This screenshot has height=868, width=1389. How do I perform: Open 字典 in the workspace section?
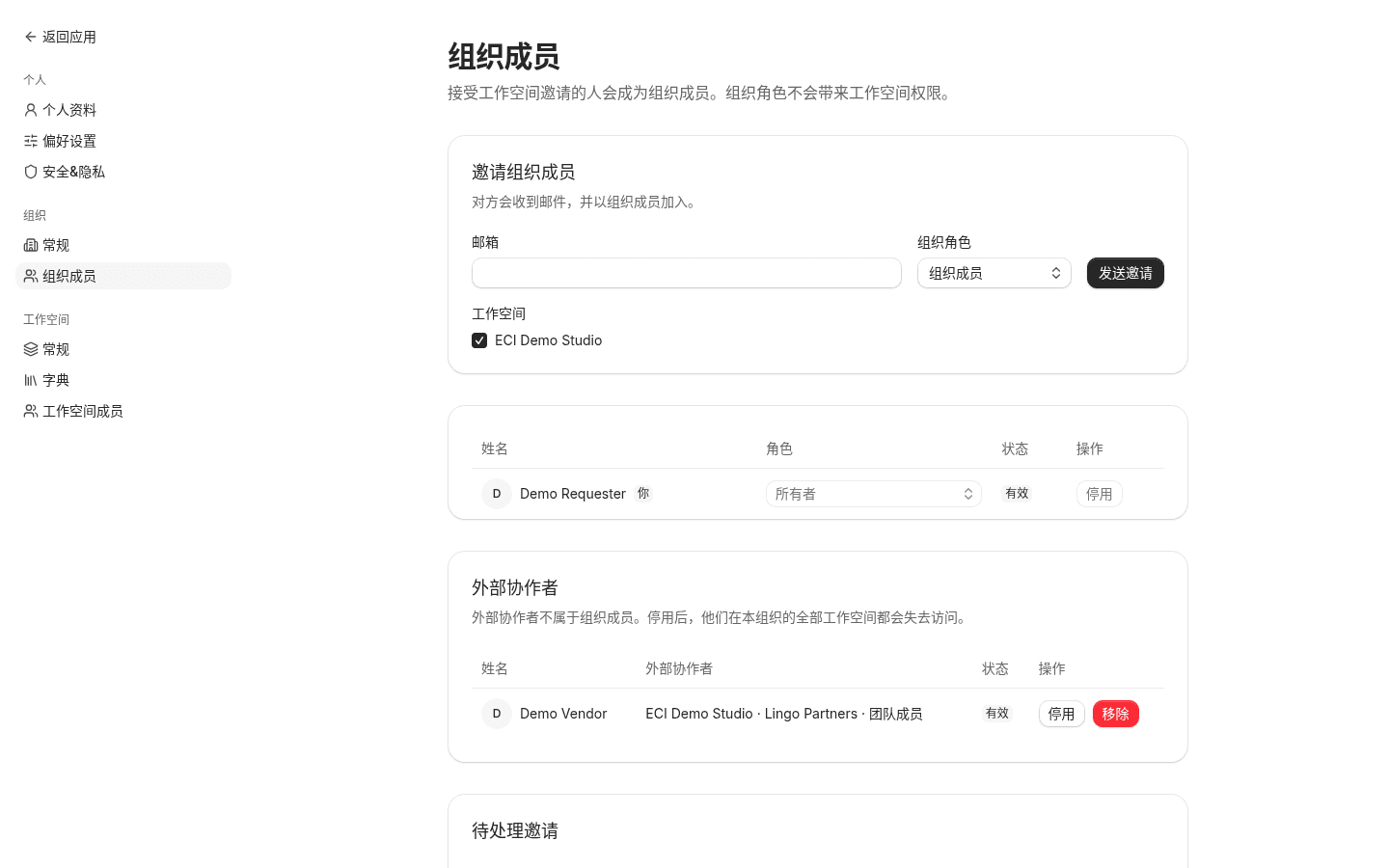coord(123,380)
